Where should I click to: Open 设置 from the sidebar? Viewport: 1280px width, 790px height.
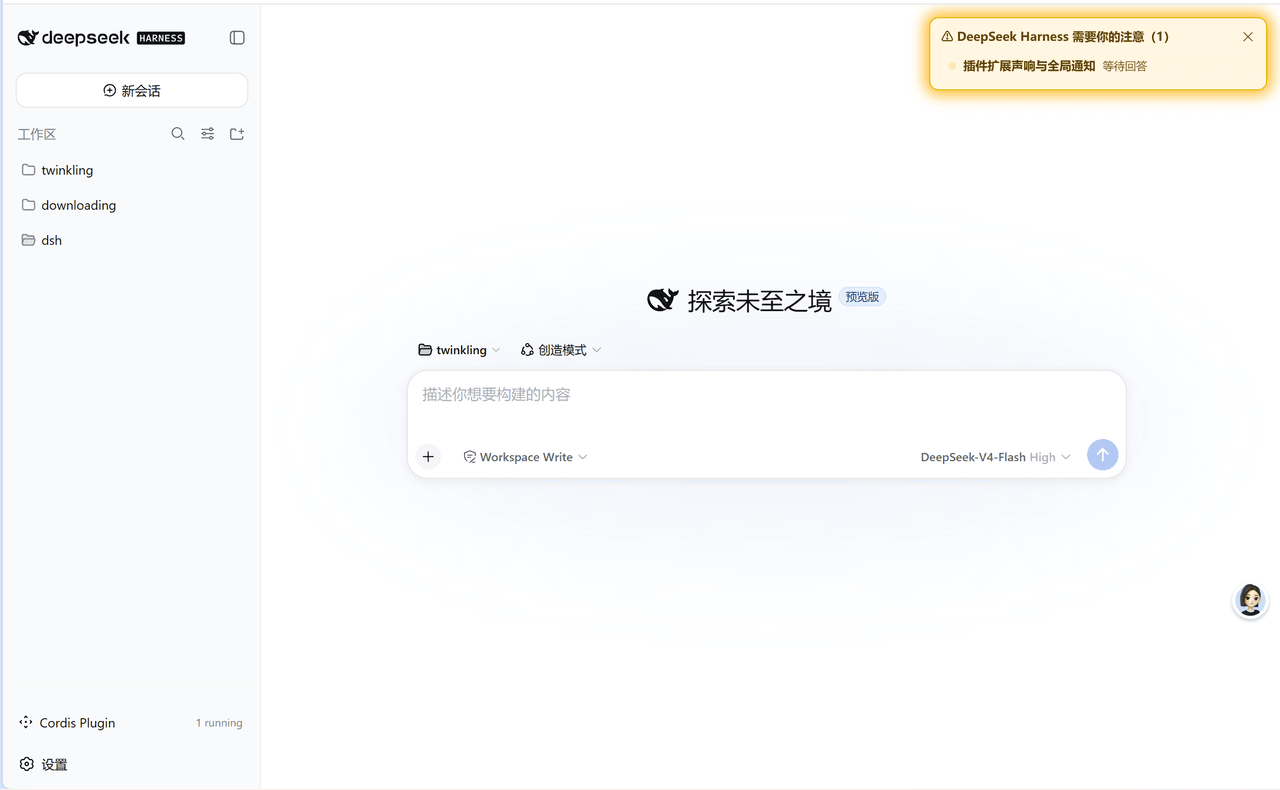tap(132, 764)
